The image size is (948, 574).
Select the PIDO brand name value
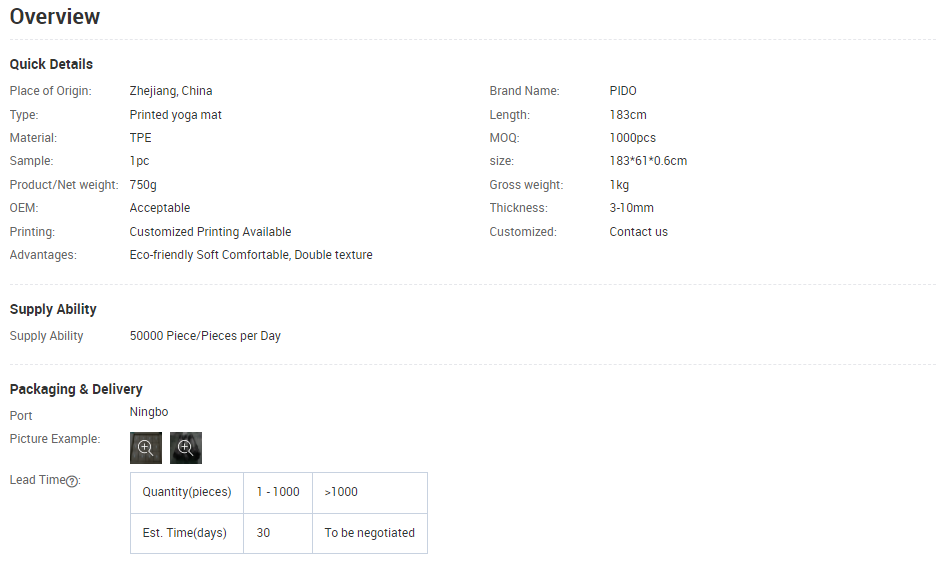(x=623, y=91)
